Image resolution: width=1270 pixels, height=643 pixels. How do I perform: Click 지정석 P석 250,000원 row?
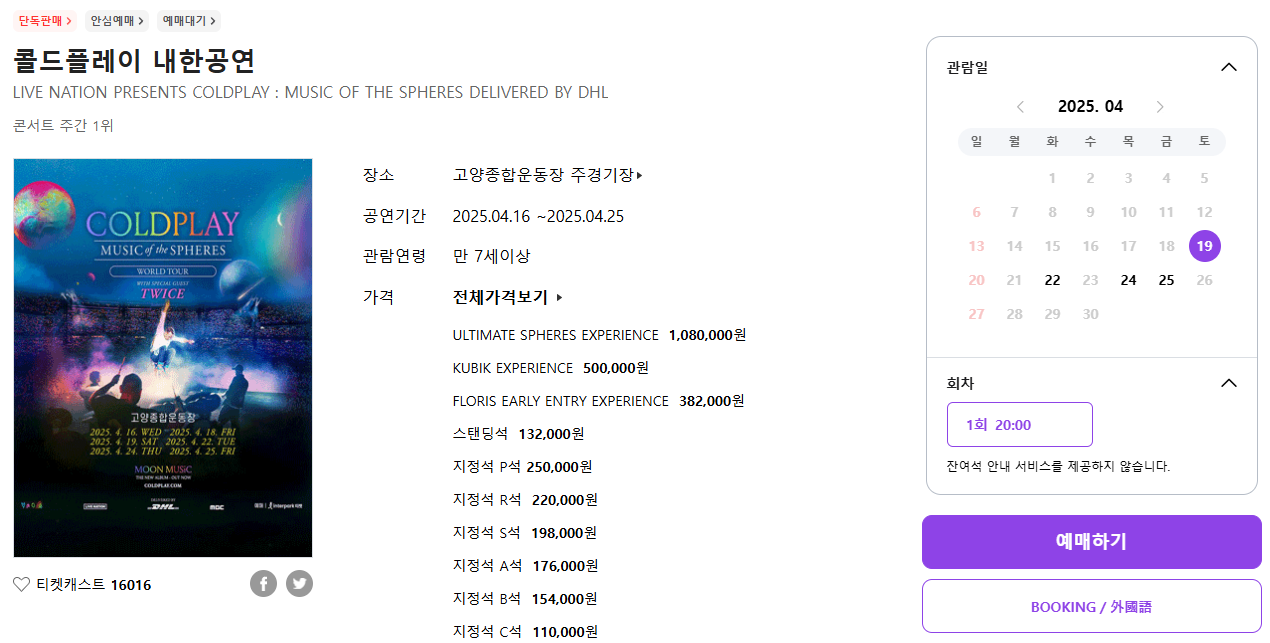pos(523,467)
